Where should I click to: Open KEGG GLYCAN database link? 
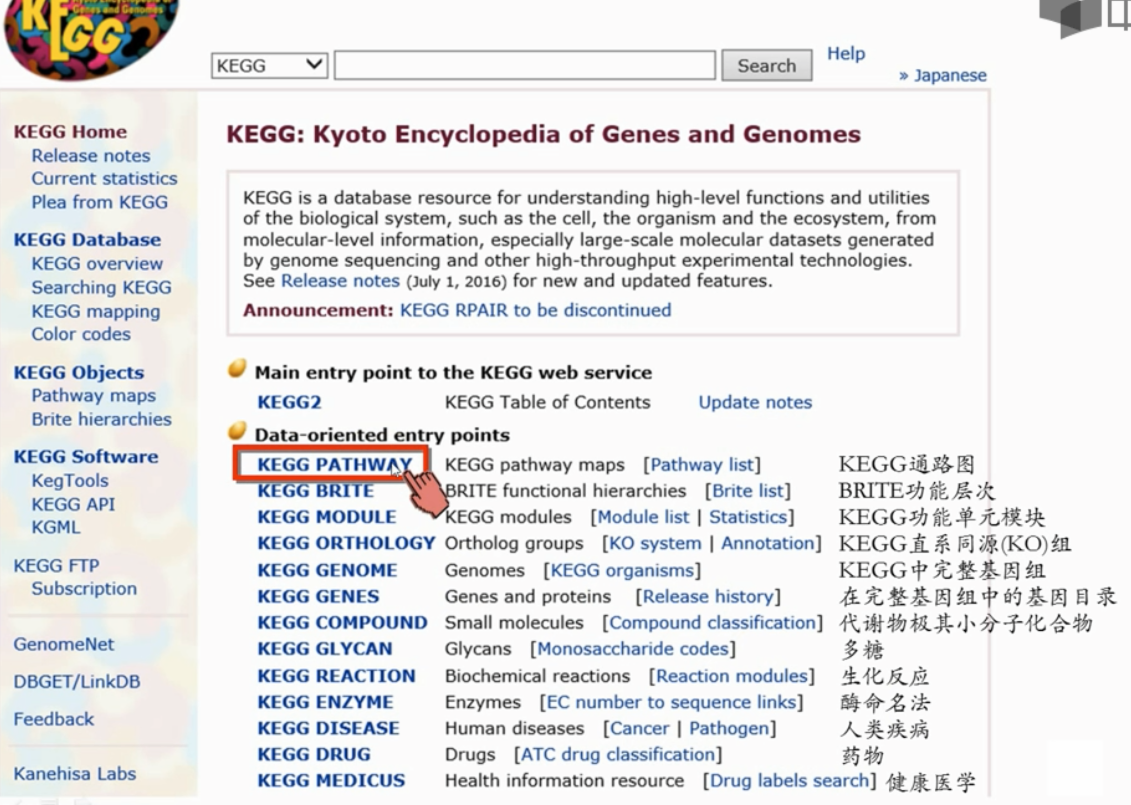[x=325, y=649]
